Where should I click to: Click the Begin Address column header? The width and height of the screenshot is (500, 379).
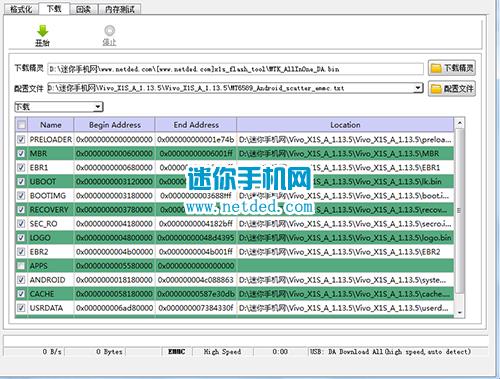pos(115,125)
